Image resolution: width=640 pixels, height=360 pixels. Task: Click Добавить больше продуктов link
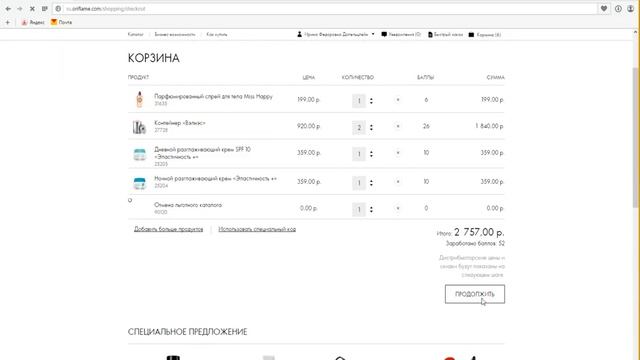tap(168, 229)
